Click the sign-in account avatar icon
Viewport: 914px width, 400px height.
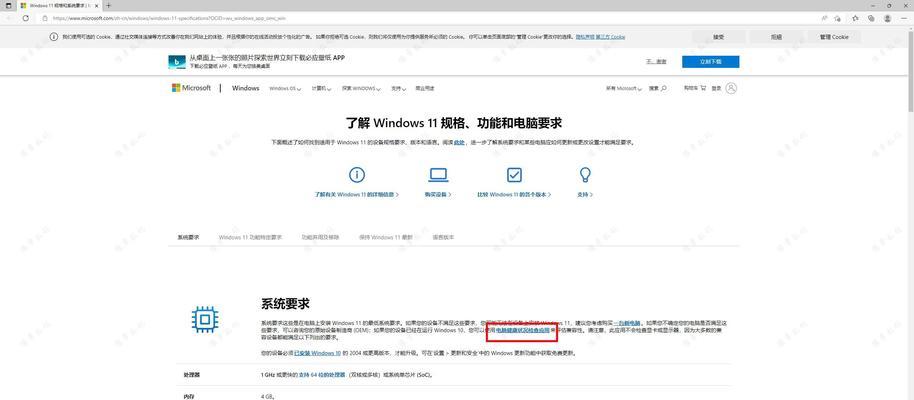[x=731, y=88]
